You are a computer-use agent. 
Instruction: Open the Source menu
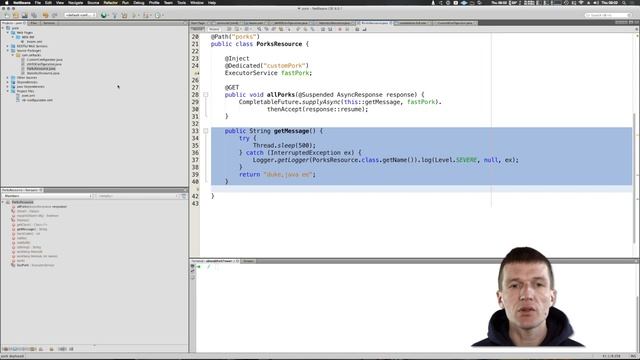(93, 2)
